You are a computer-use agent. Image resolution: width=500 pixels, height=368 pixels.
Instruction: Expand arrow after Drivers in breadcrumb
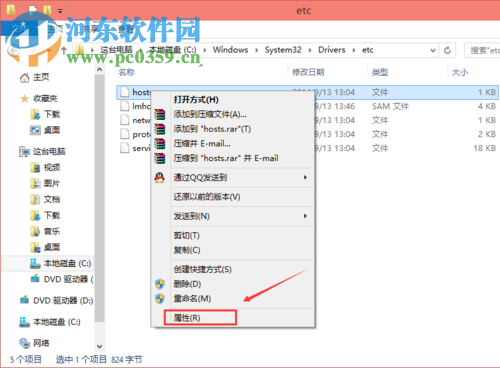coord(354,50)
